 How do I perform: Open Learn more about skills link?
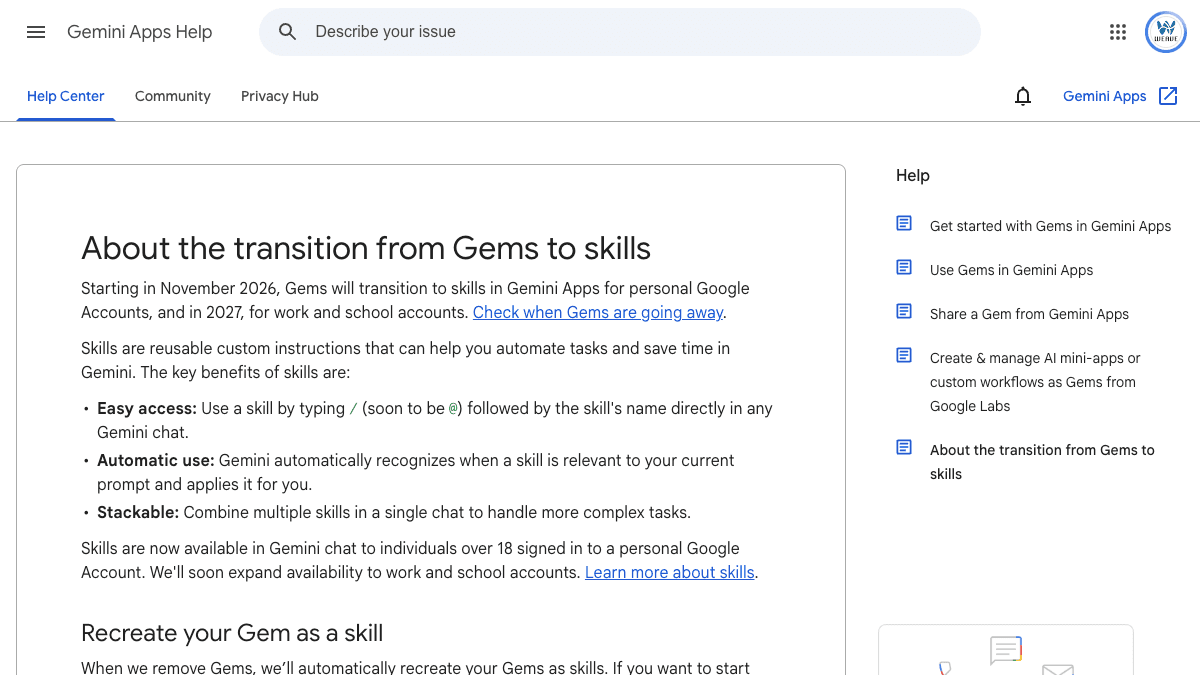click(x=670, y=572)
